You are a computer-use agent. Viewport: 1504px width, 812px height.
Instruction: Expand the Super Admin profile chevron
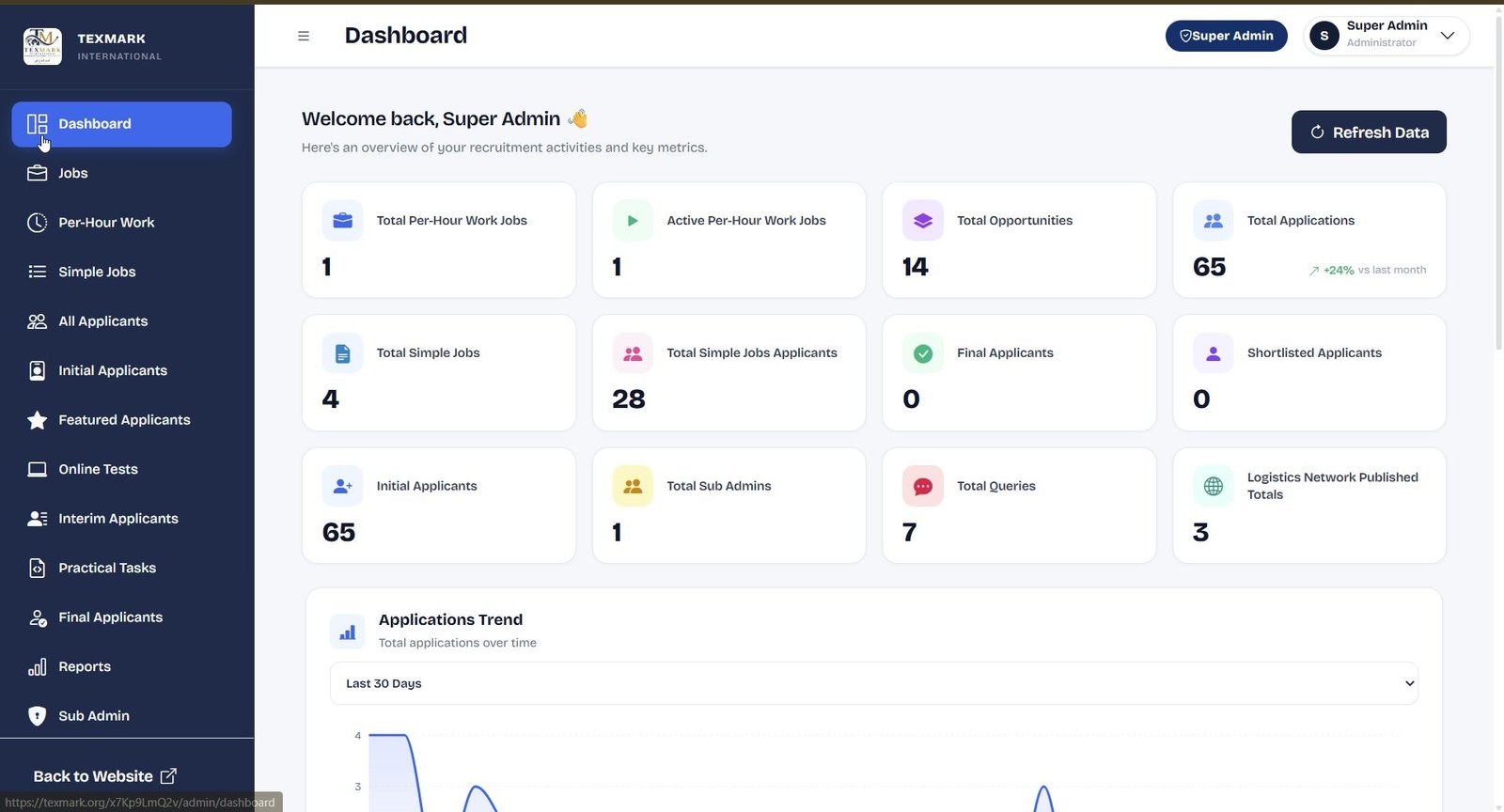(1448, 36)
